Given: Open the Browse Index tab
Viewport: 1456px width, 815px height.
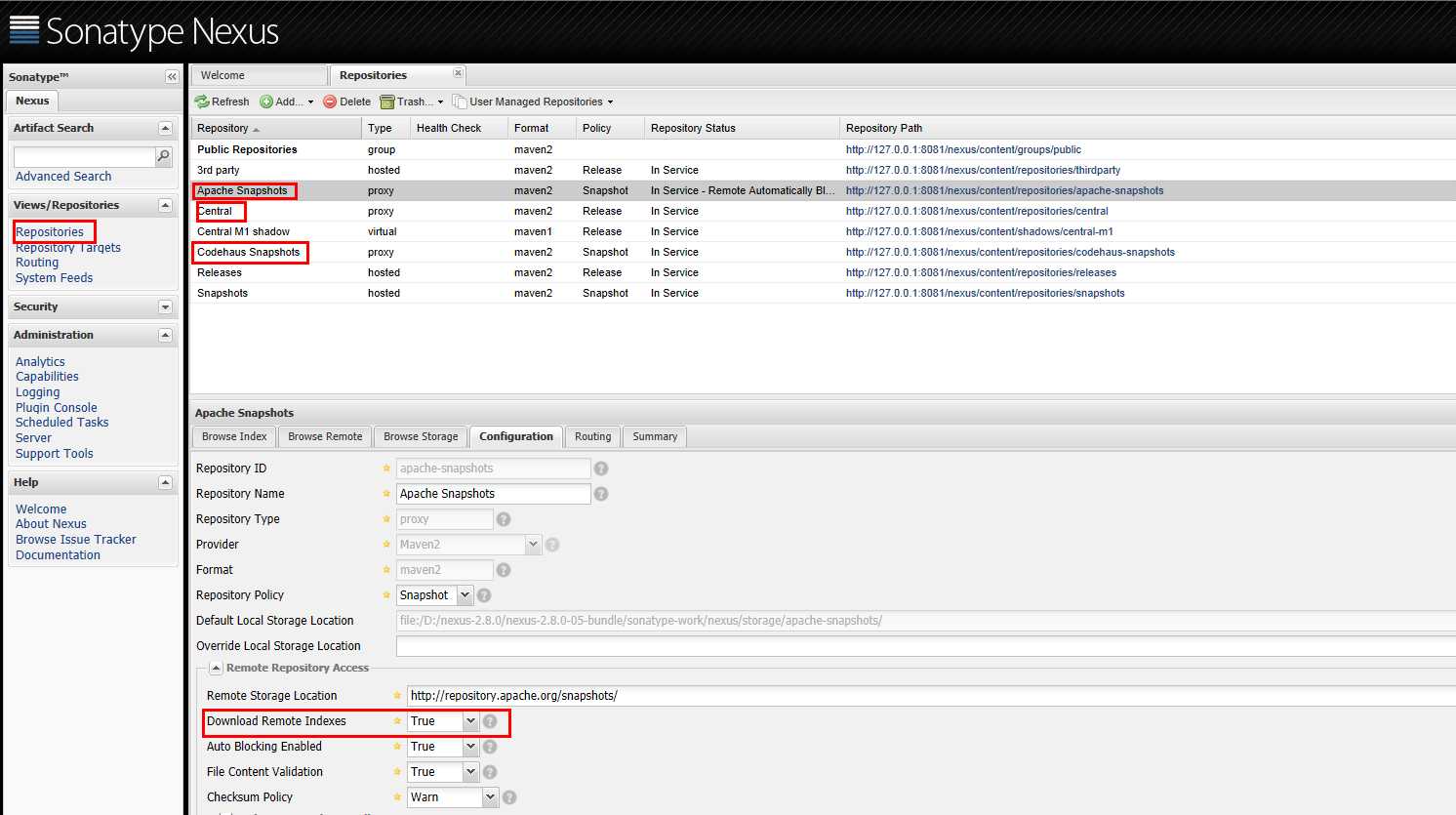Looking at the screenshot, I should click(x=234, y=436).
